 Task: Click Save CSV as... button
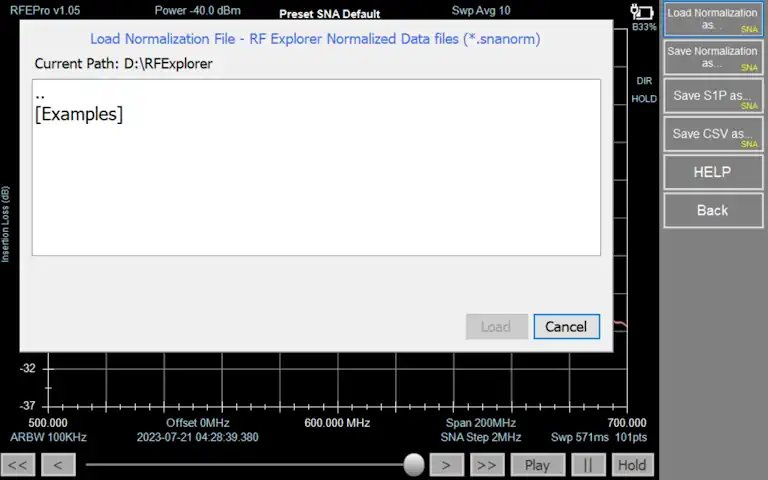click(713, 134)
